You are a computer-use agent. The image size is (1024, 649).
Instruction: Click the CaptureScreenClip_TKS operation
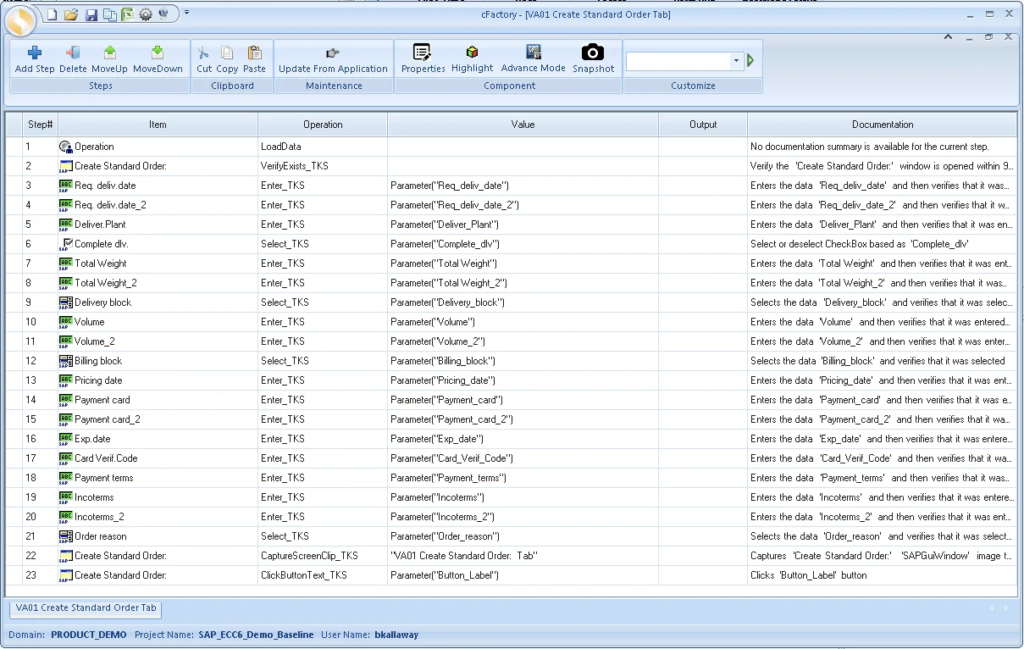[309, 556]
